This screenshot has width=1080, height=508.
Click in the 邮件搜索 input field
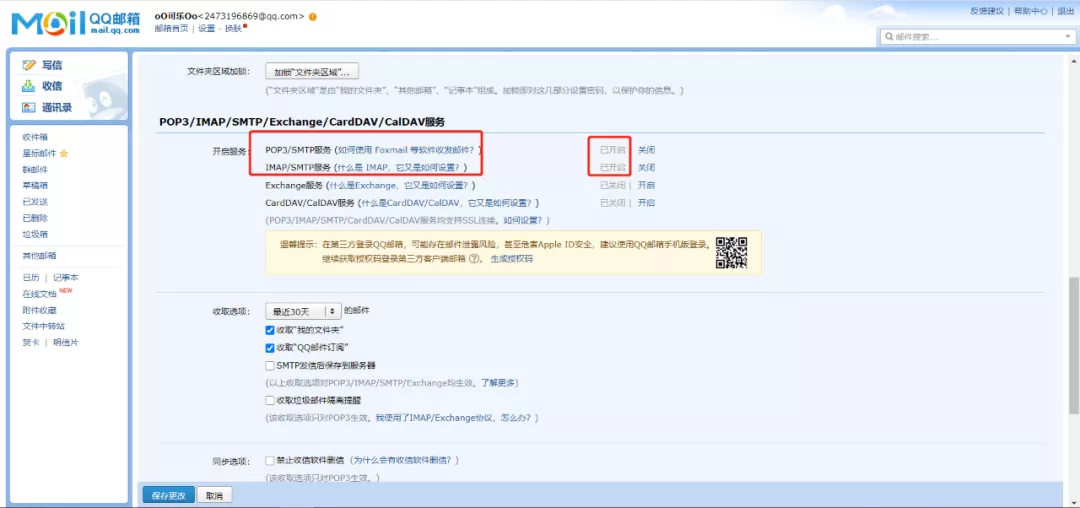(x=975, y=36)
